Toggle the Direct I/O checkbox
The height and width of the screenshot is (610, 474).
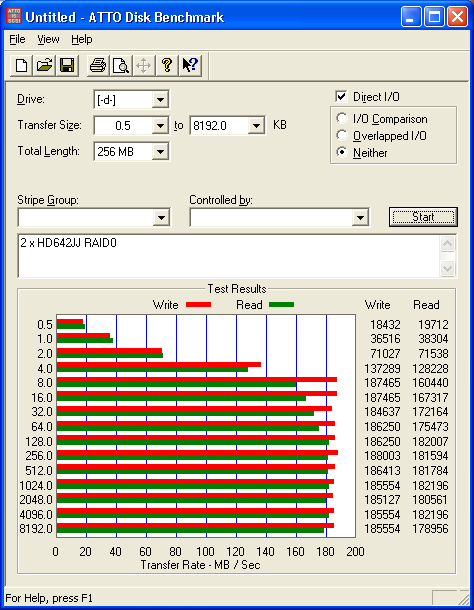(341, 96)
